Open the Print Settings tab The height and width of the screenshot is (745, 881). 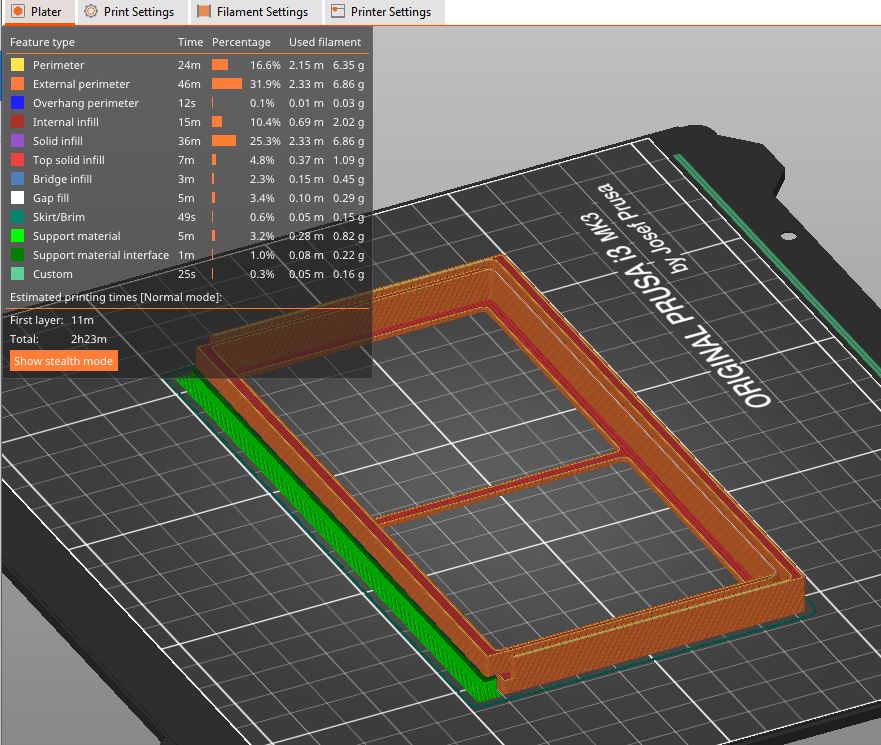[x=130, y=12]
